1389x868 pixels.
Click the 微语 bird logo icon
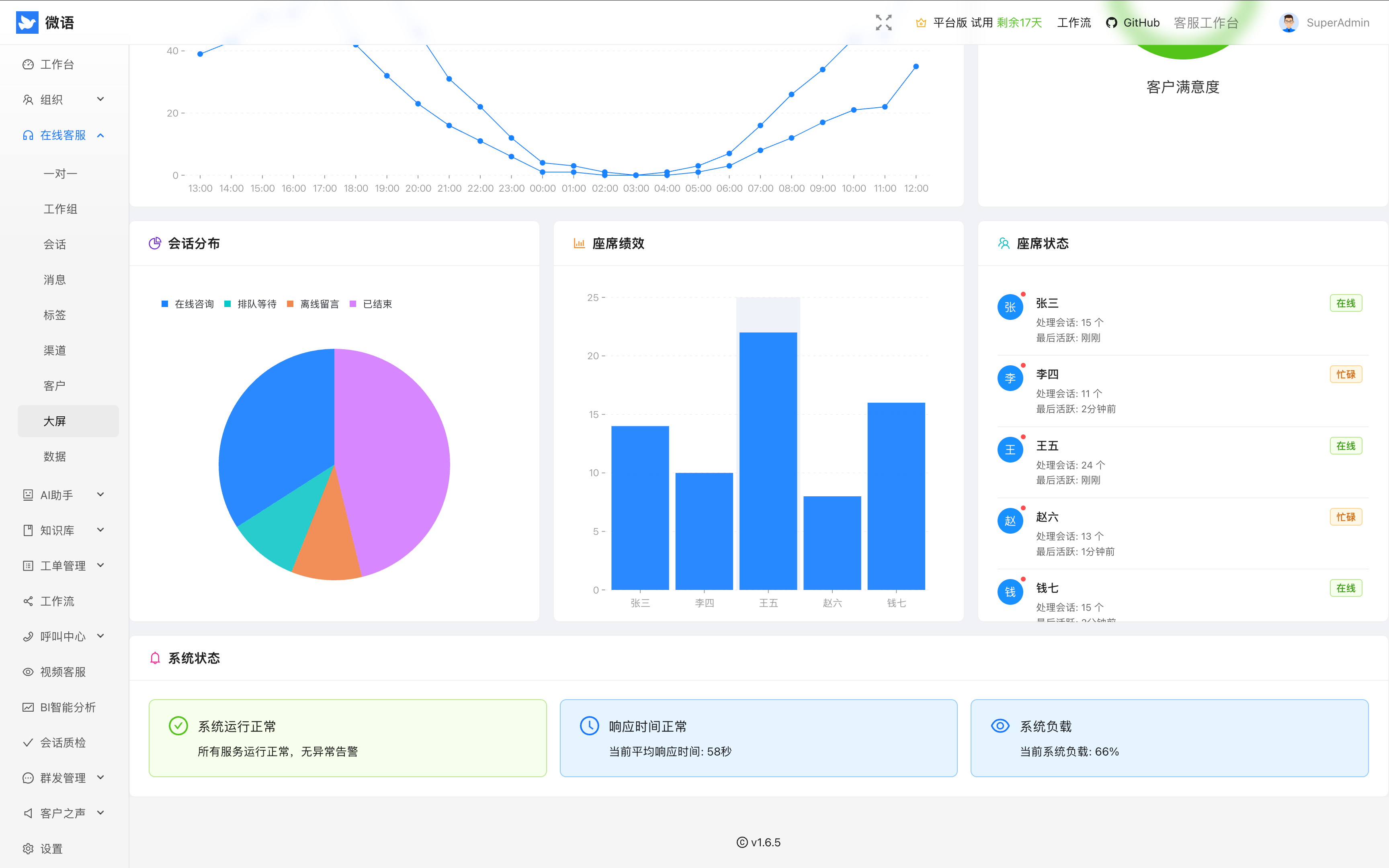tap(27, 23)
